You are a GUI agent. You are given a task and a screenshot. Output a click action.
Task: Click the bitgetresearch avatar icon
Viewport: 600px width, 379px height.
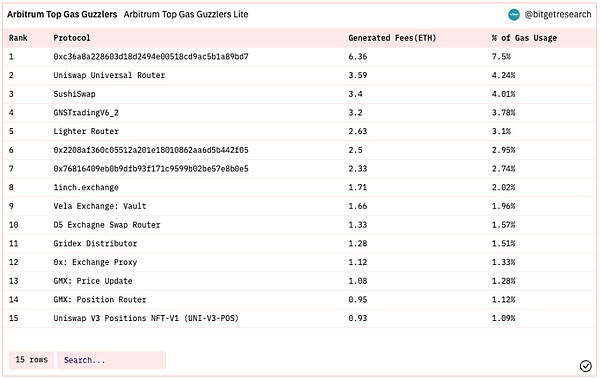[x=514, y=15]
